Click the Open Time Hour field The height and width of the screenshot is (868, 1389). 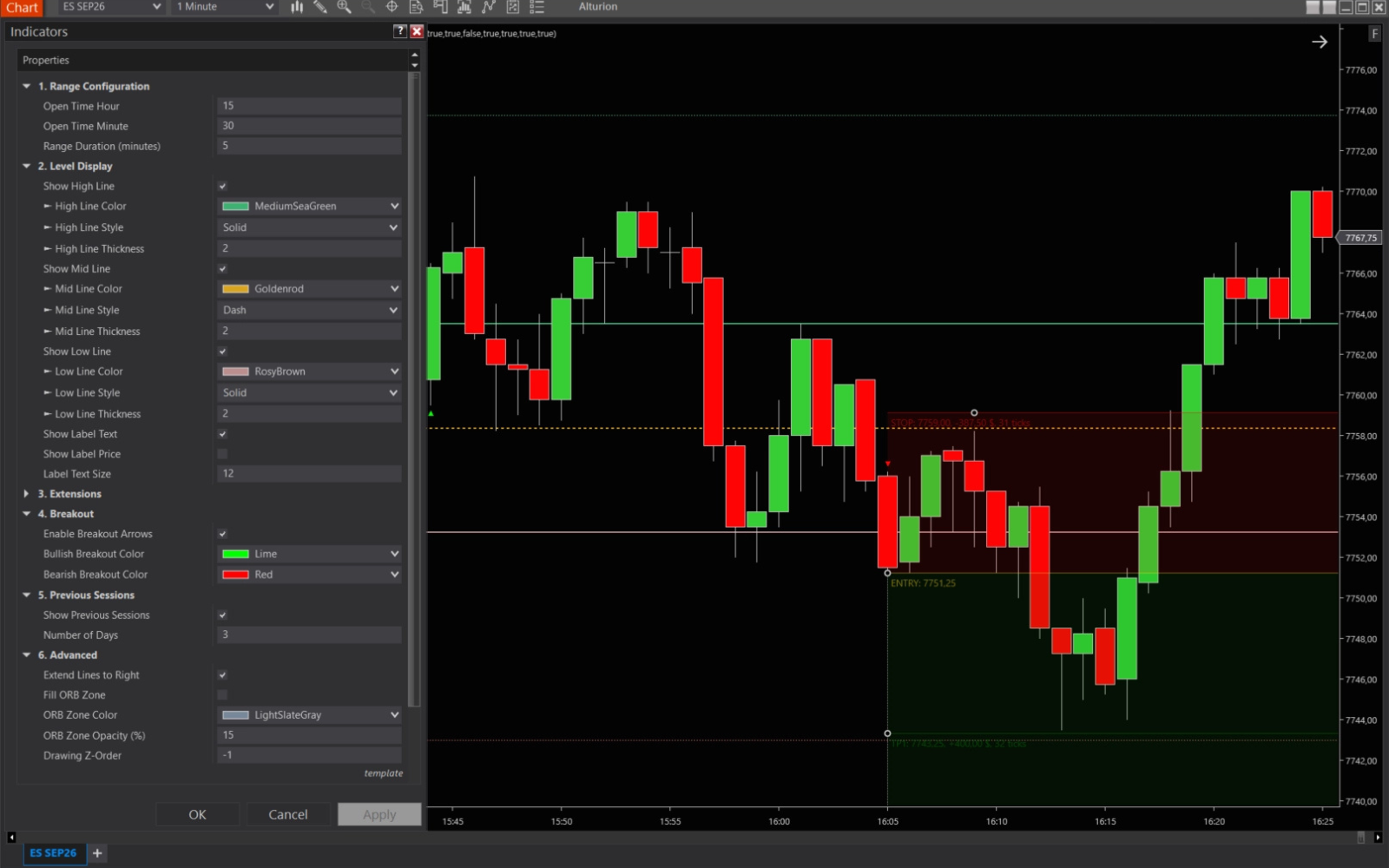click(x=309, y=106)
